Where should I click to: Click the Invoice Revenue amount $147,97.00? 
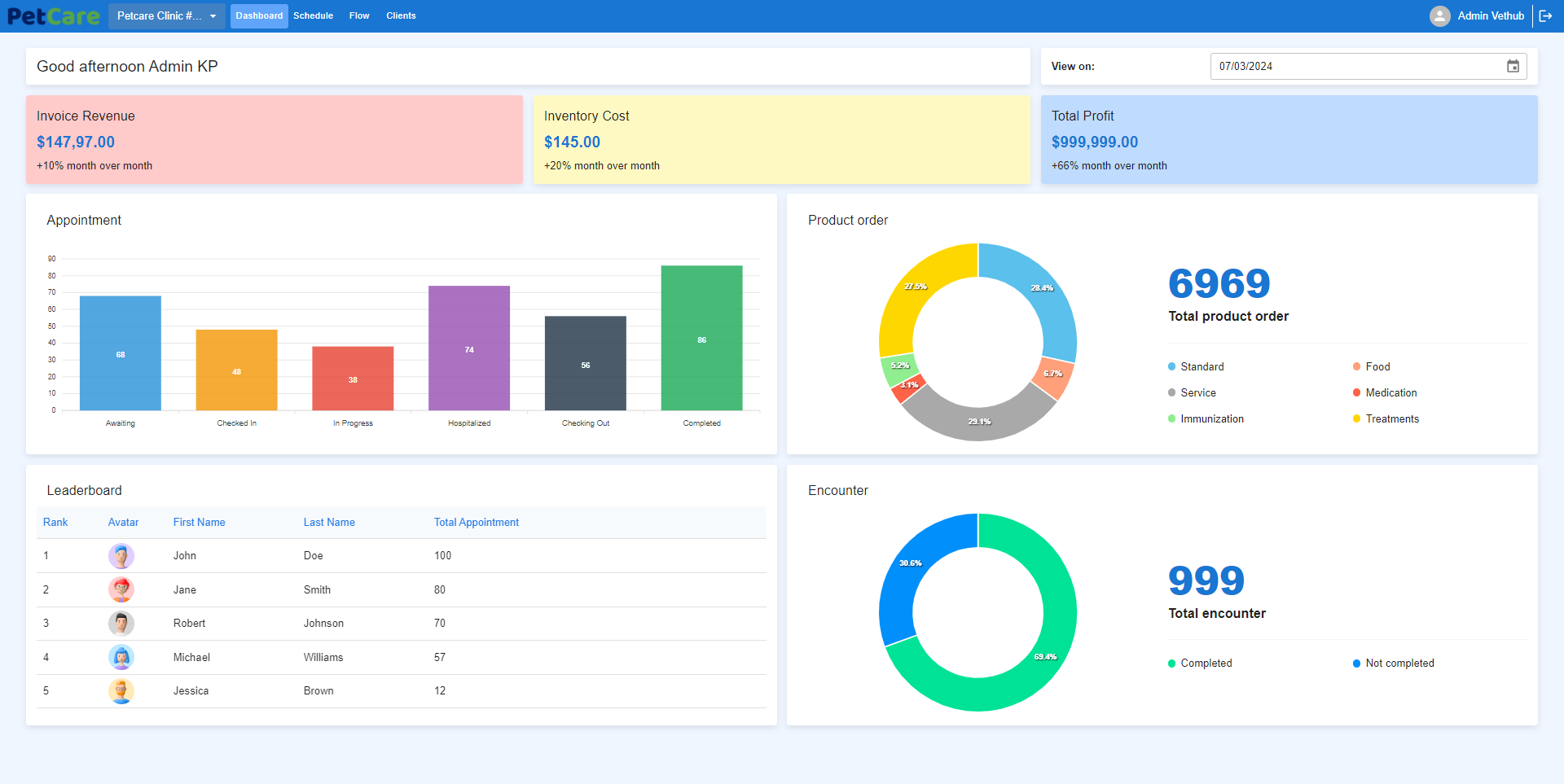coord(76,142)
